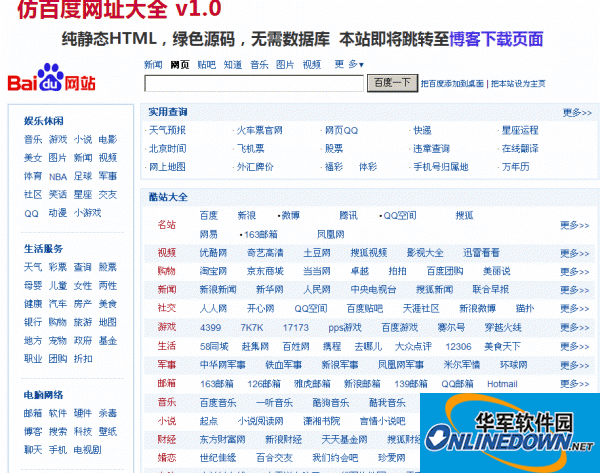Image resolution: width=600 pixels, height=473 pixels.
Task: Expand the 更多 dropdown above search box
Action: coord(349,64)
